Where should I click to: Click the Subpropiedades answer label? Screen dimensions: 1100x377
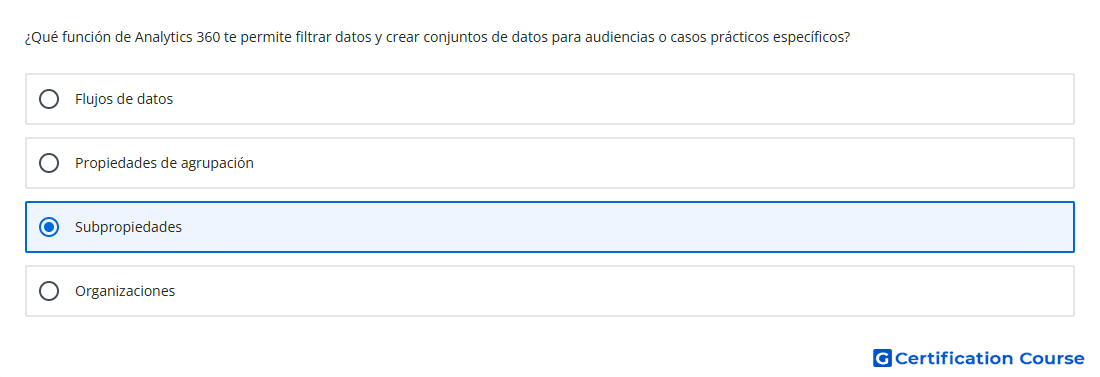[x=128, y=227]
